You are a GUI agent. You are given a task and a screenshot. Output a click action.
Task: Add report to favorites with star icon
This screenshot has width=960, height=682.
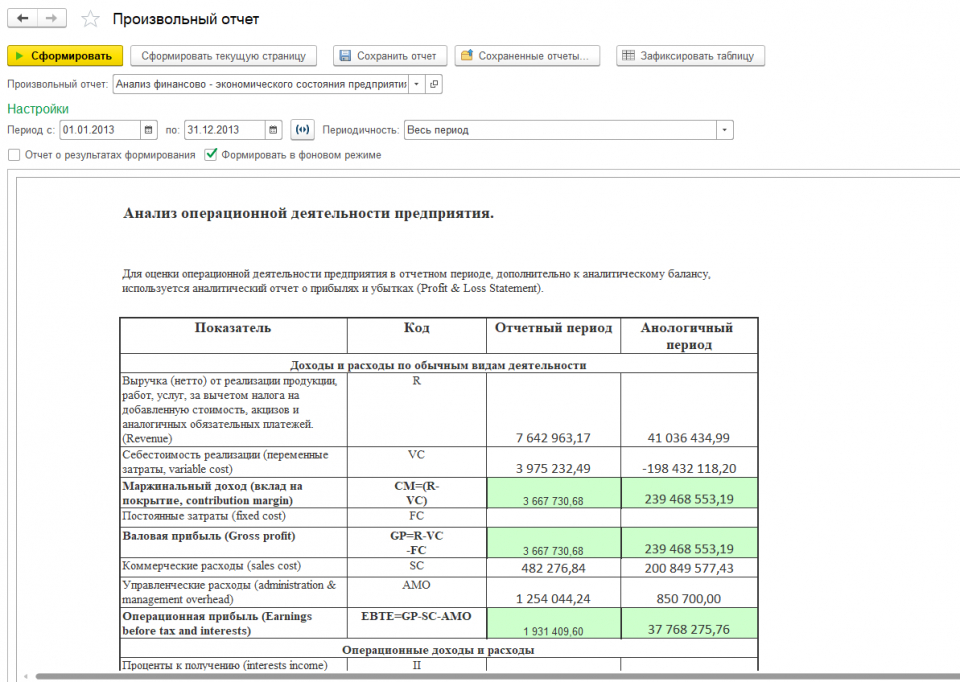(x=90, y=19)
